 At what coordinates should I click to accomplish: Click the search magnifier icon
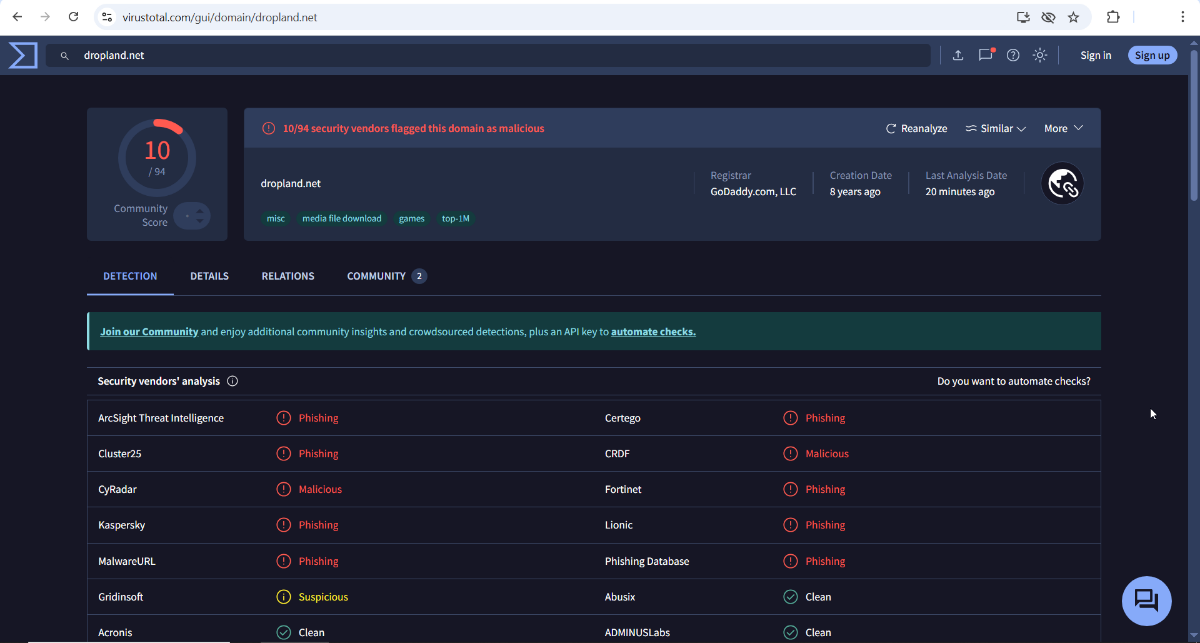pyautogui.click(x=64, y=56)
